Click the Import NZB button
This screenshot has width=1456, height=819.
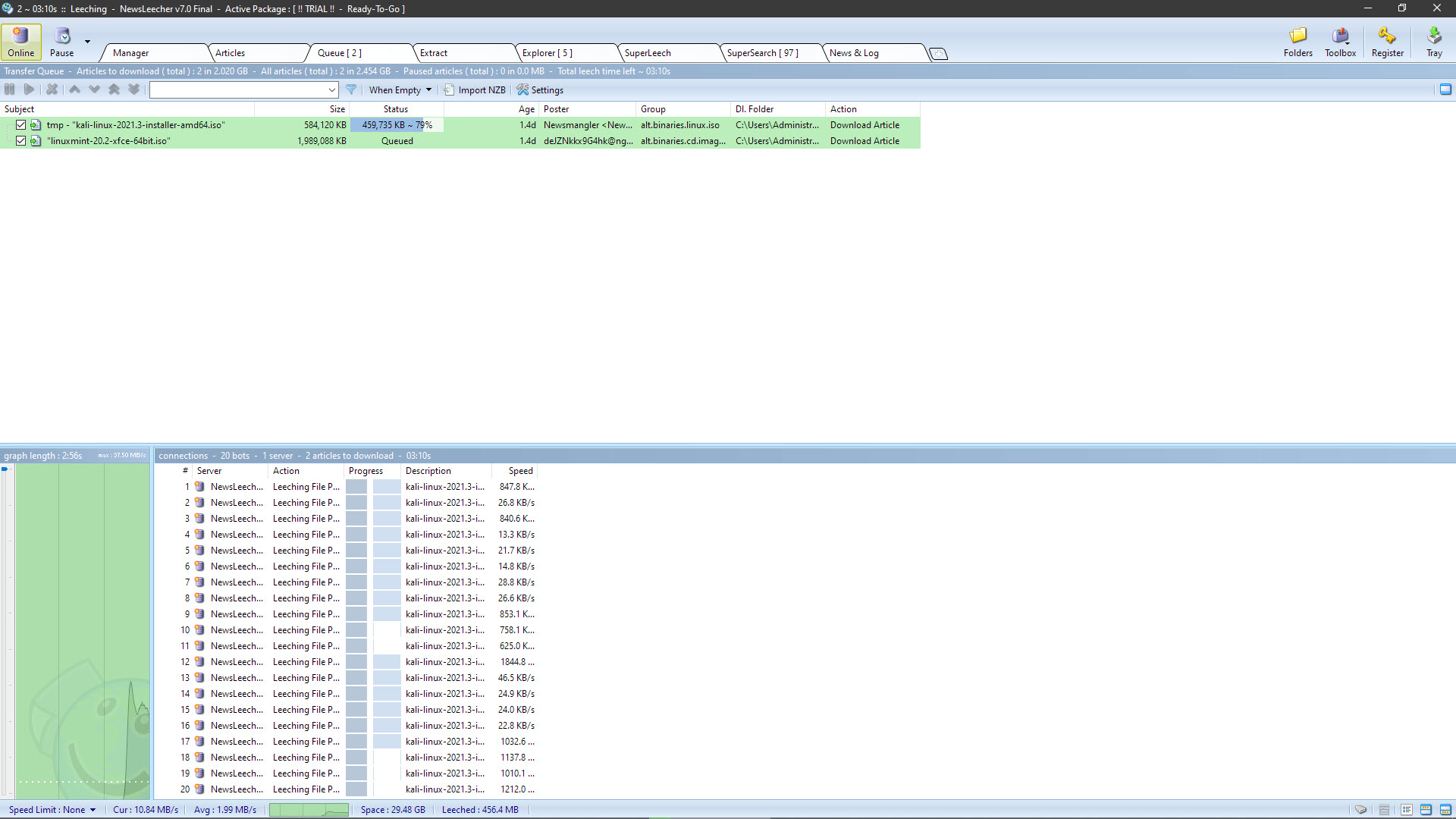[475, 89]
